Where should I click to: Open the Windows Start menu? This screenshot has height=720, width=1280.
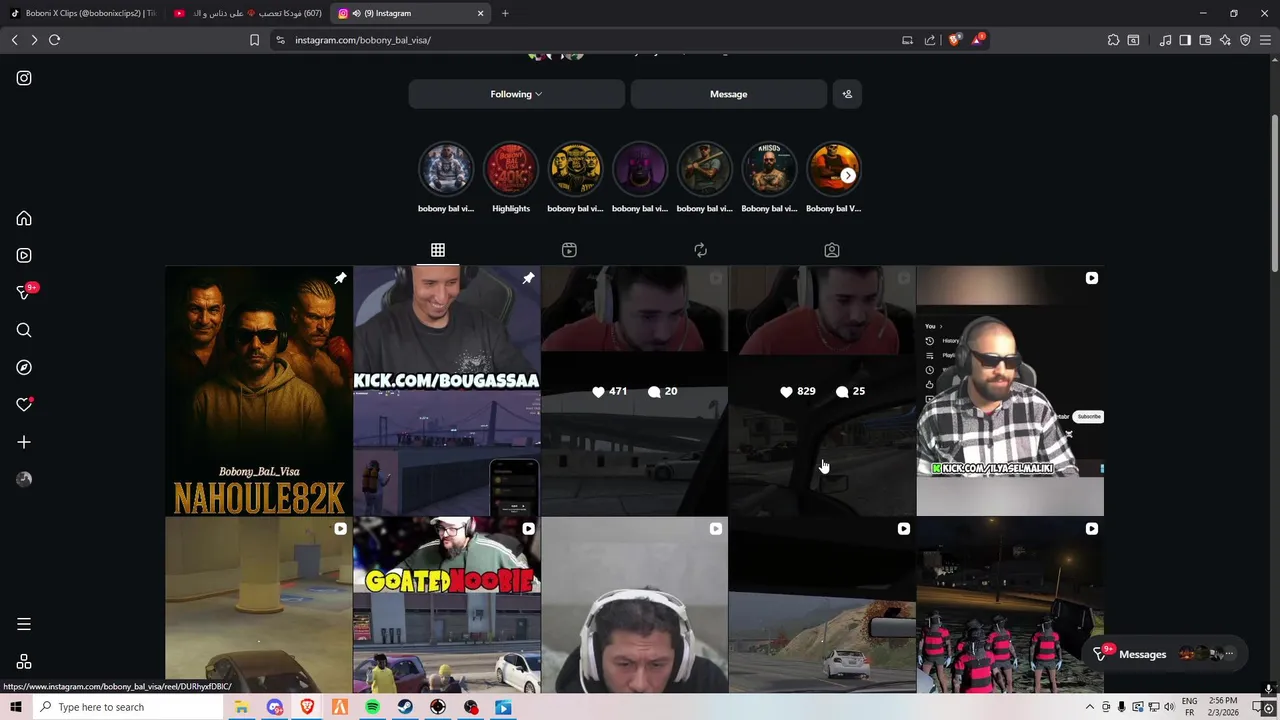(15, 707)
